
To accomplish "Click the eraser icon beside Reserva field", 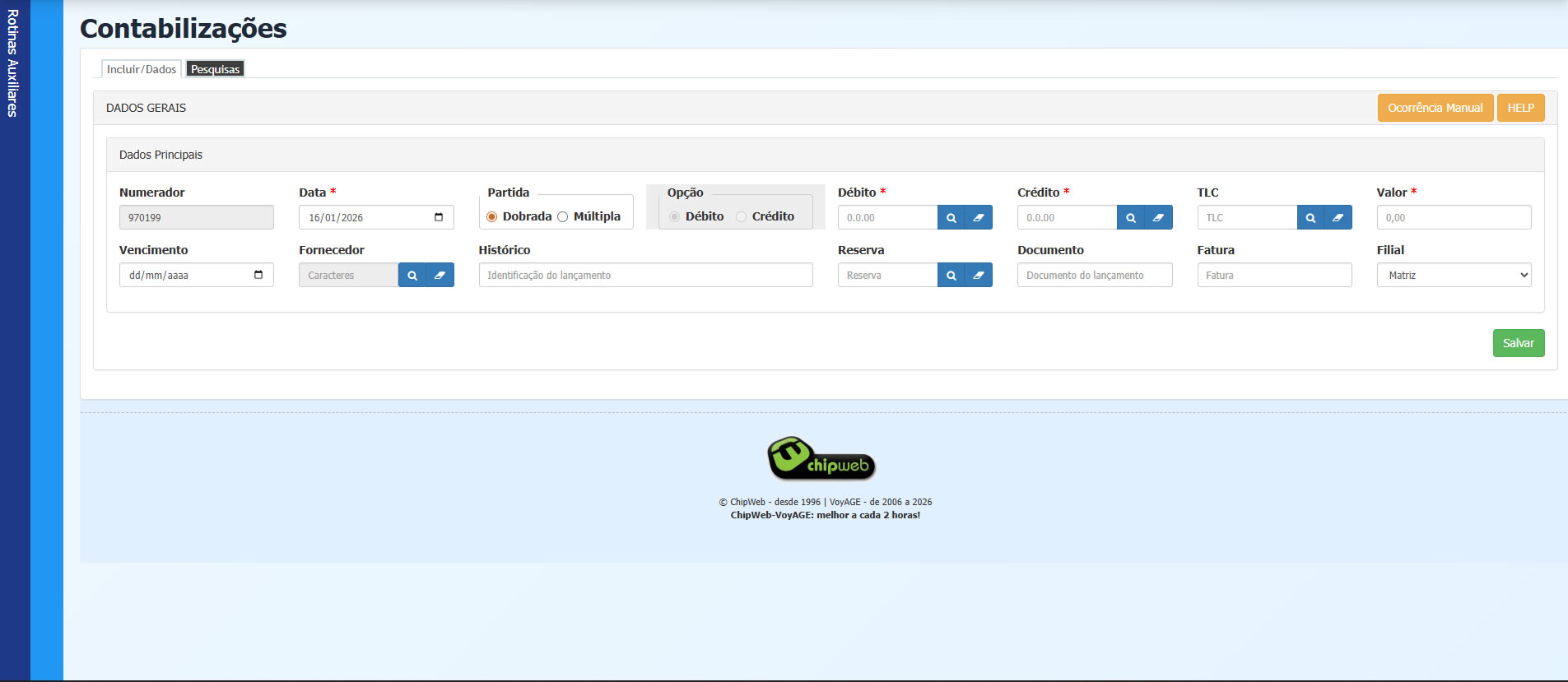I will tap(978, 276).
